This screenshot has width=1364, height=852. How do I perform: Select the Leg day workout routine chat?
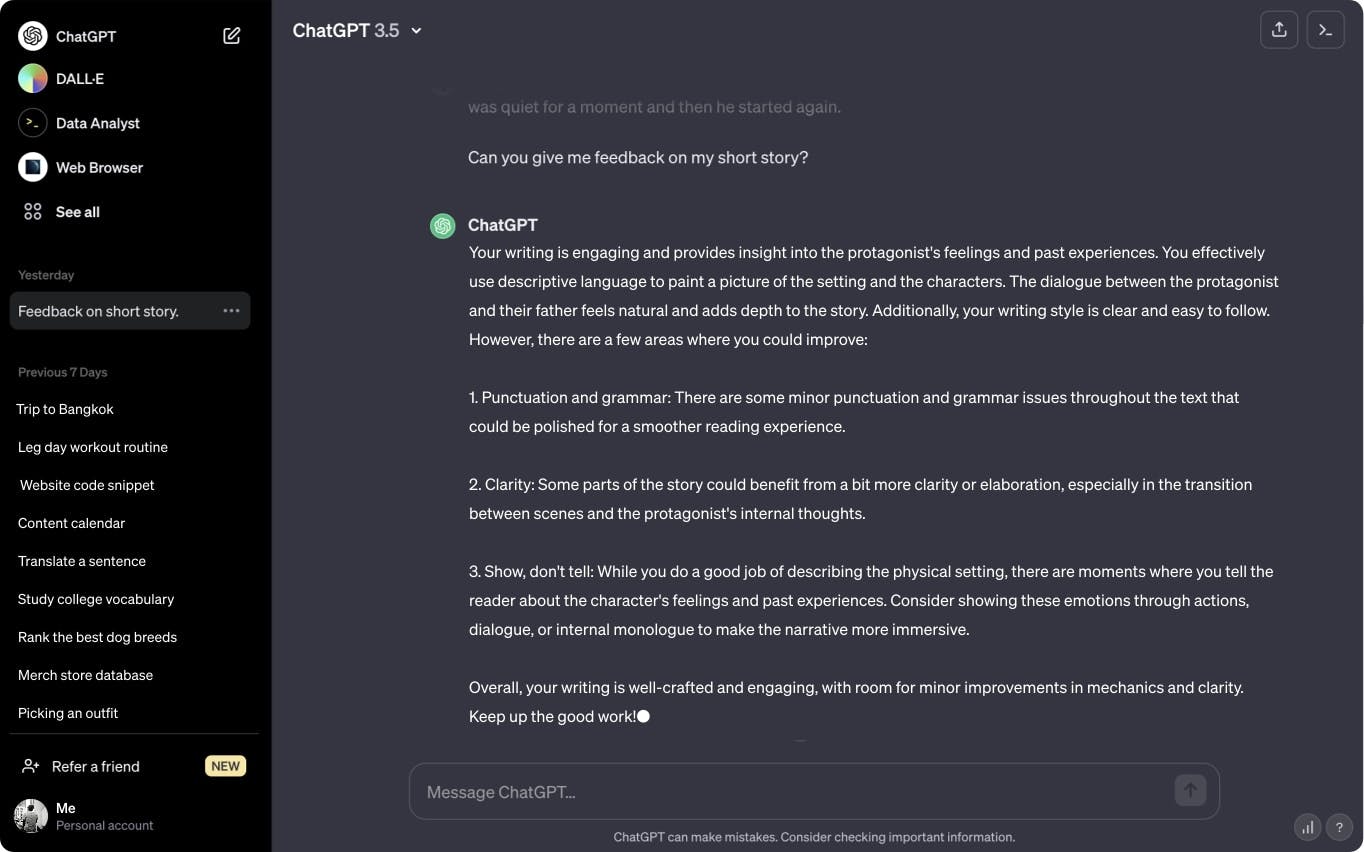pos(93,447)
